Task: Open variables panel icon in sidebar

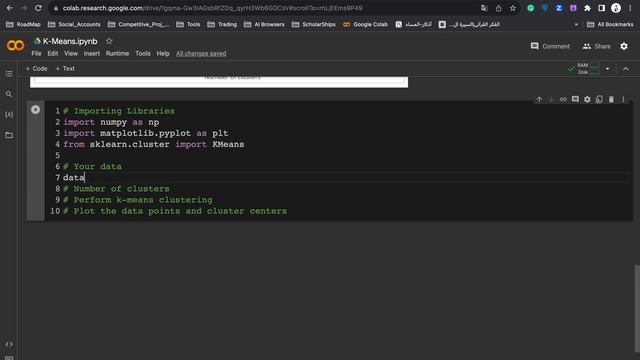Action: pos(9,115)
